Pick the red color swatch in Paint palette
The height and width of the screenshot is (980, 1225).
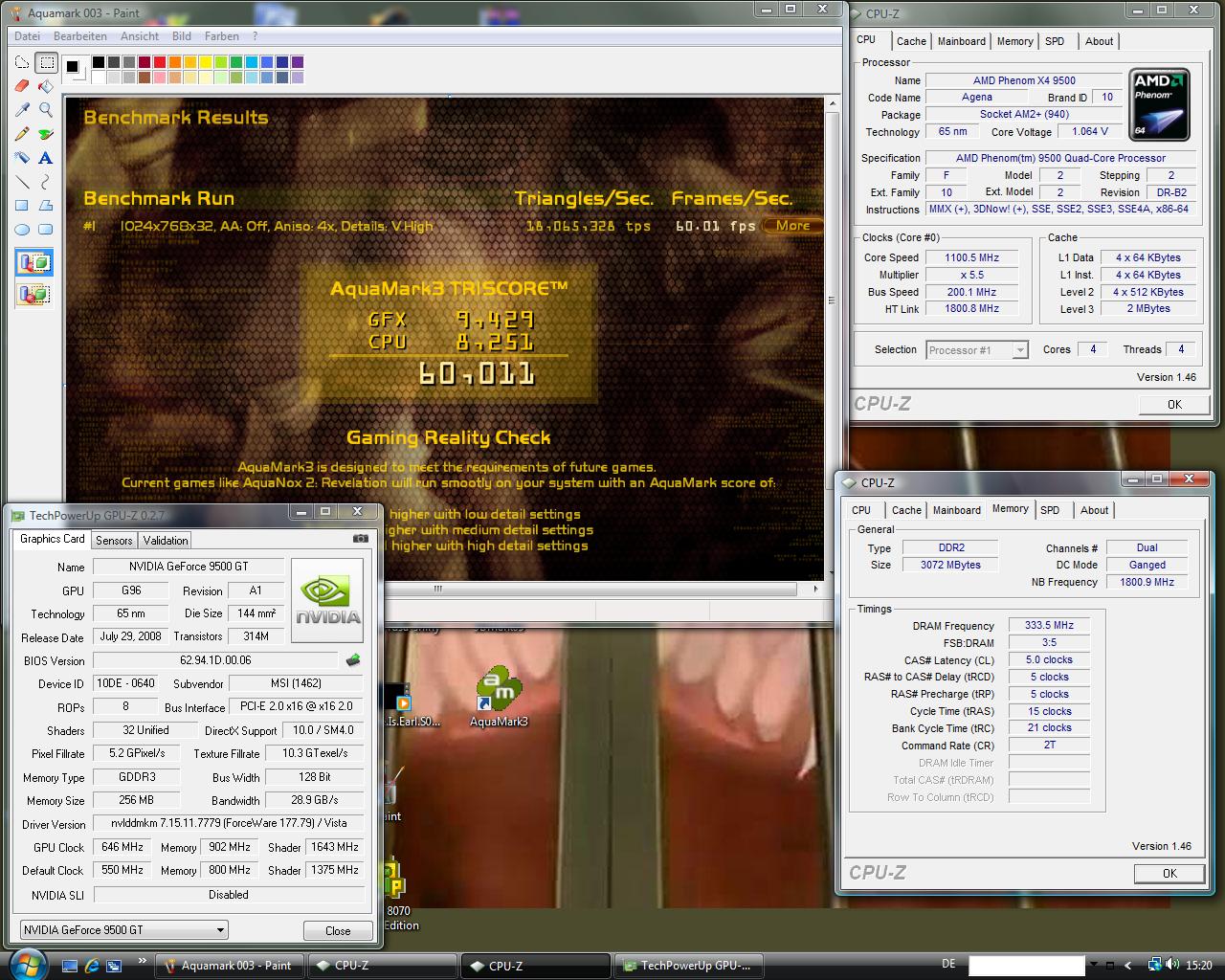[x=159, y=62]
